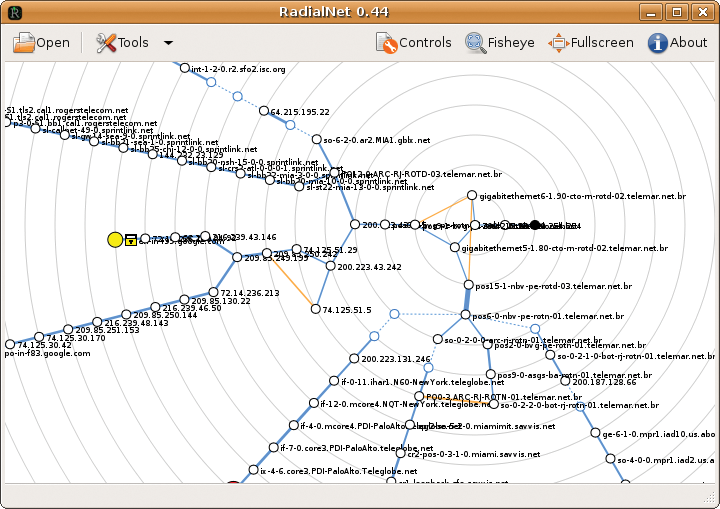Click the window resize grip in status bar
720x509 pixels.
(x=709, y=498)
